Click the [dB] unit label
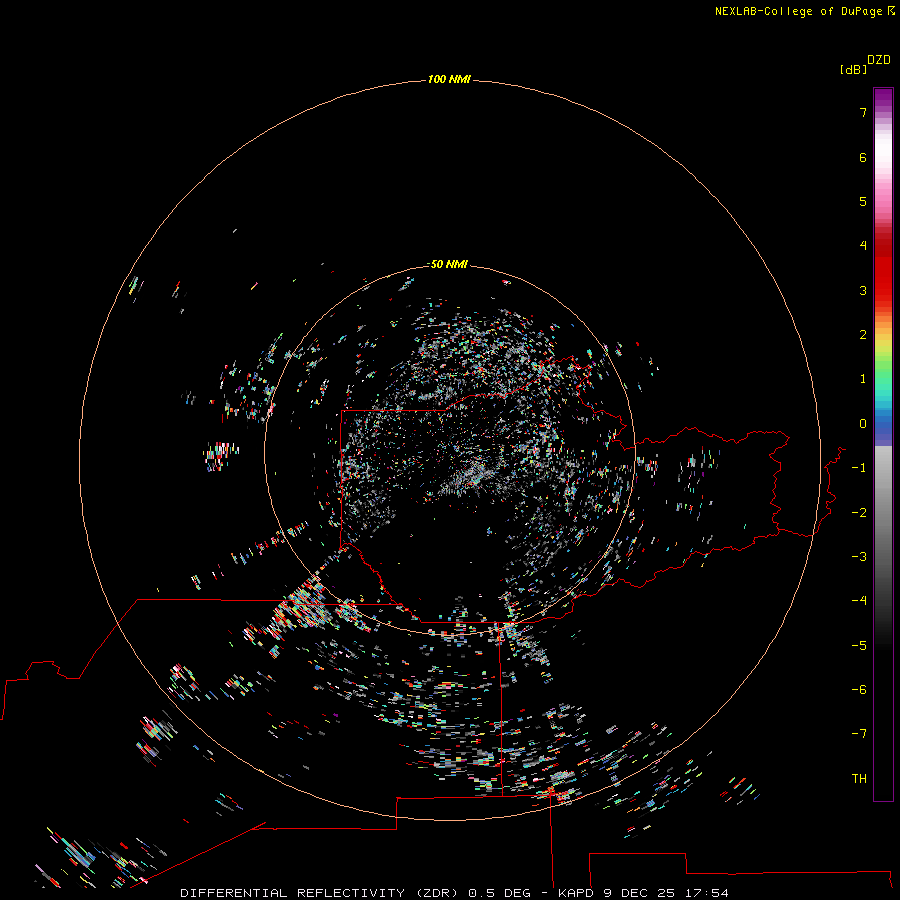Image resolution: width=900 pixels, height=900 pixels. point(853,69)
